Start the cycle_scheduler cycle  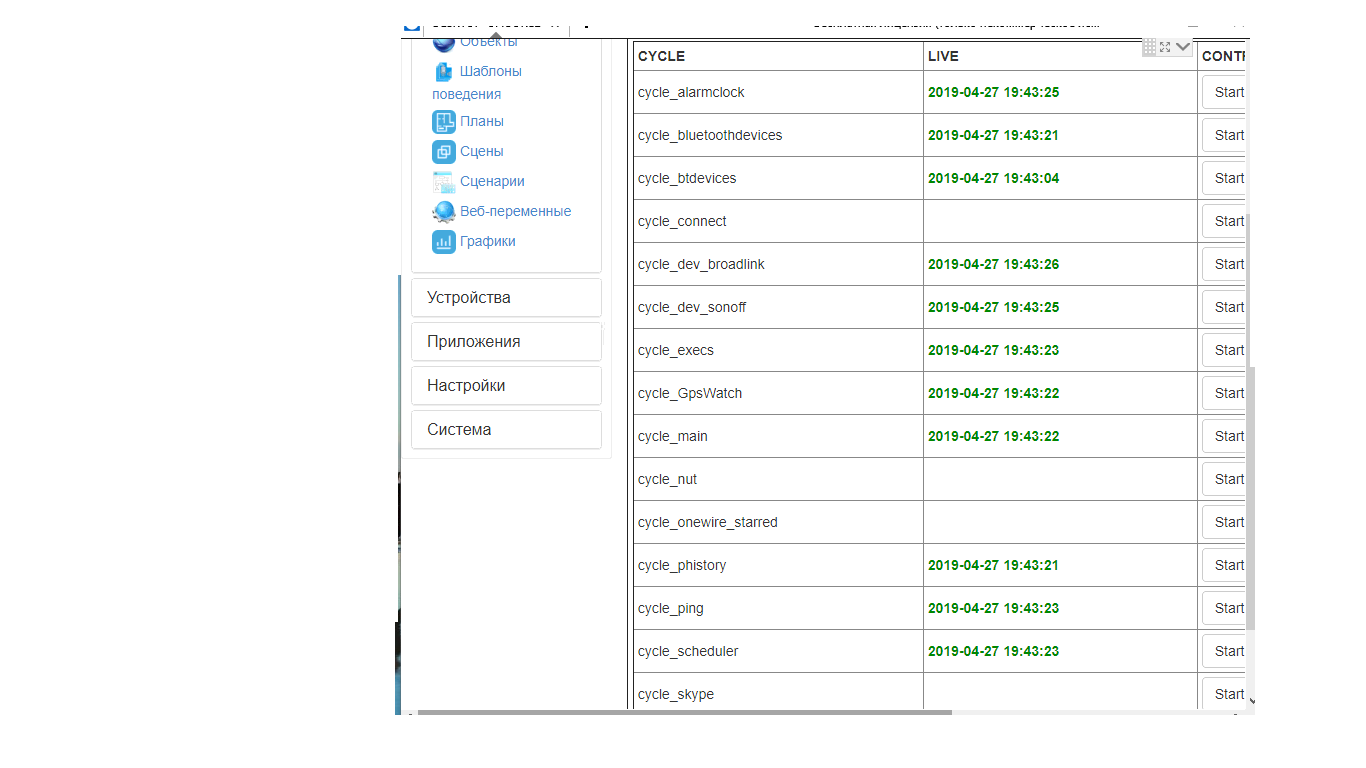click(x=1224, y=651)
